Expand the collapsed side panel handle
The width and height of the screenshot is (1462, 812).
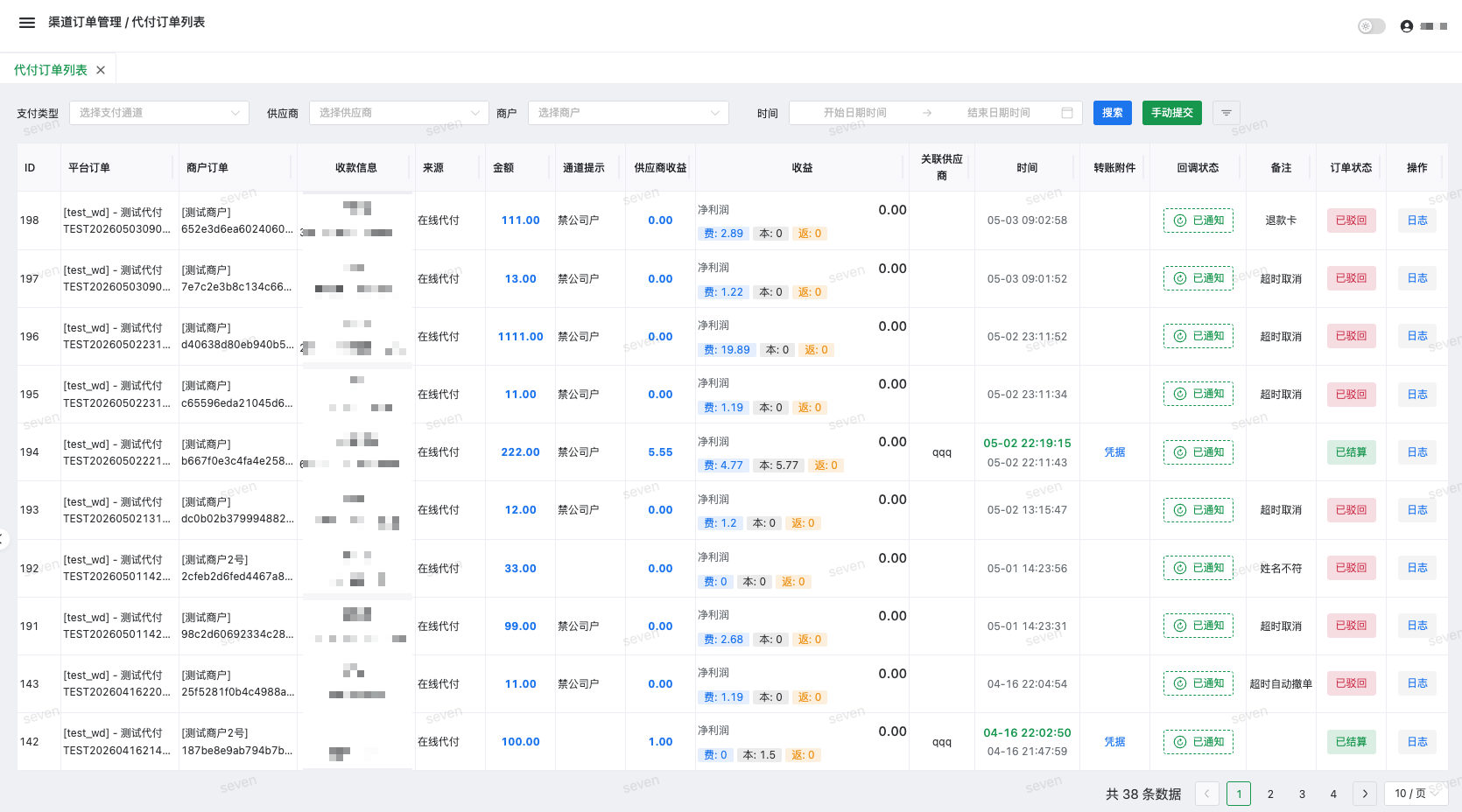tap(4, 539)
